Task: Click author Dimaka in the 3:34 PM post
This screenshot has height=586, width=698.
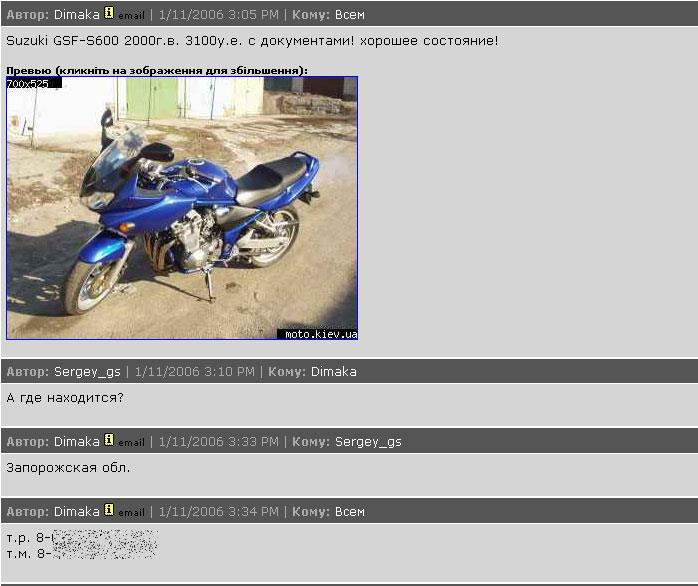Action: click(x=77, y=512)
